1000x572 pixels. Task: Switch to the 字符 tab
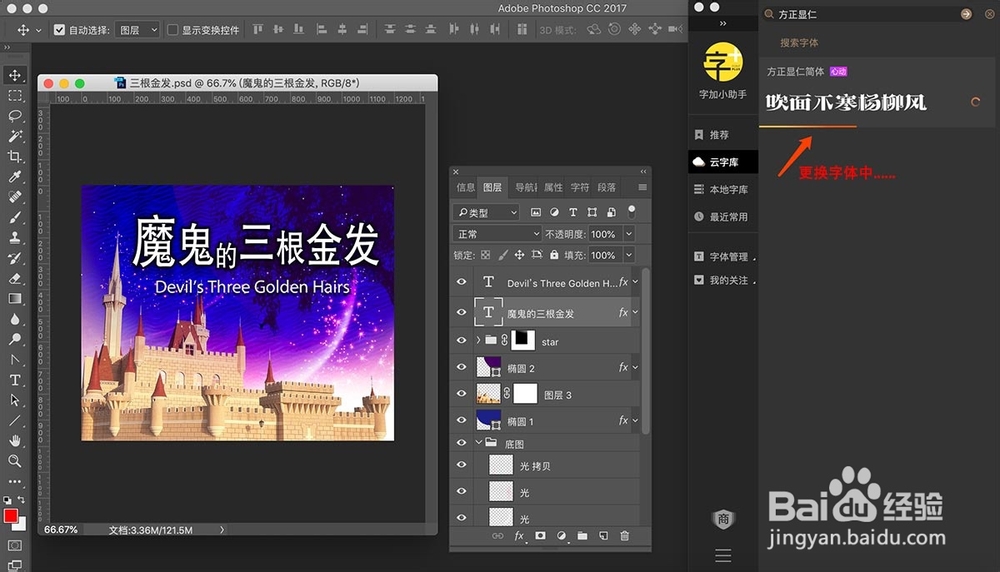(580, 187)
